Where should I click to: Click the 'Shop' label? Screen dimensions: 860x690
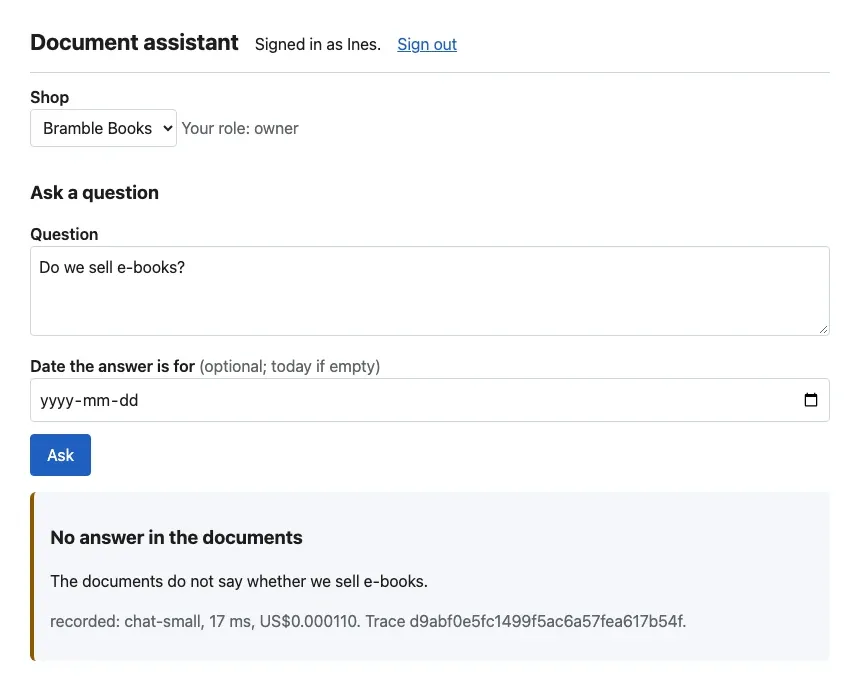(49, 97)
